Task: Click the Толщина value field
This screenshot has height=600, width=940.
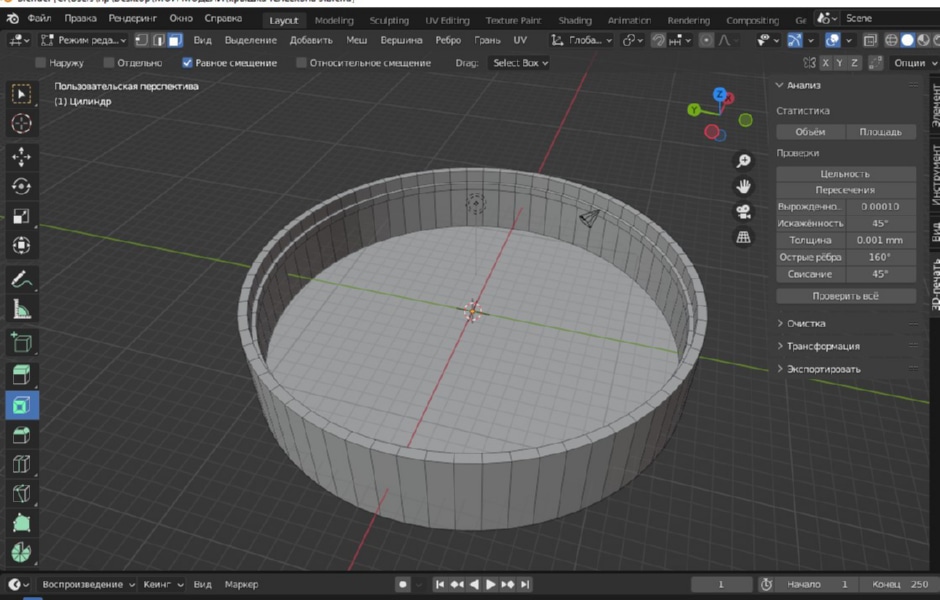Action: 879,240
